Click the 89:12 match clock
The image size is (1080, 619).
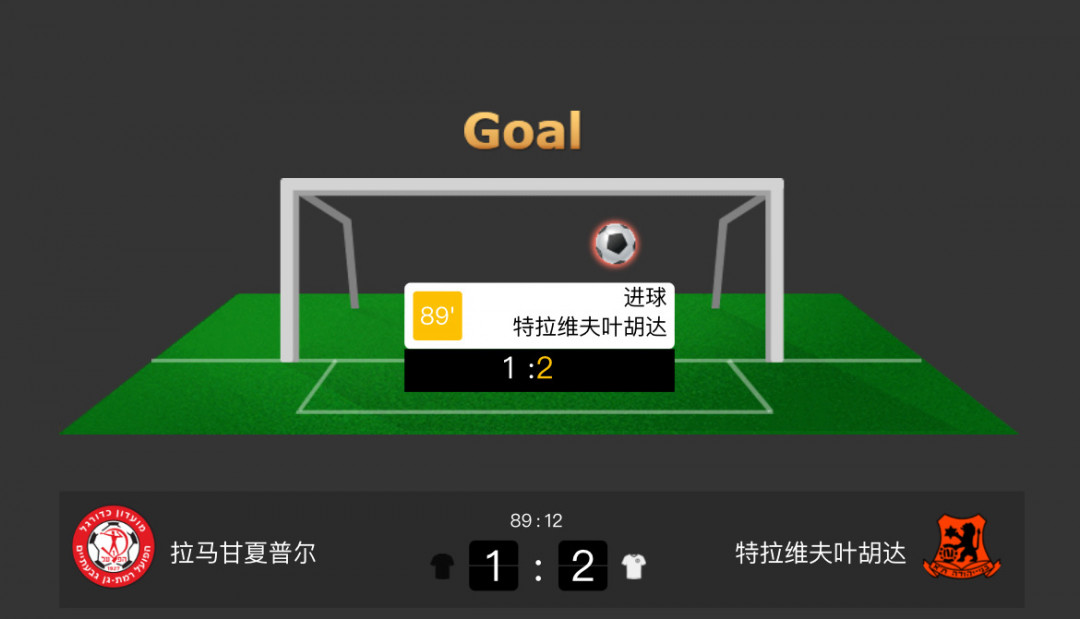(x=537, y=521)
